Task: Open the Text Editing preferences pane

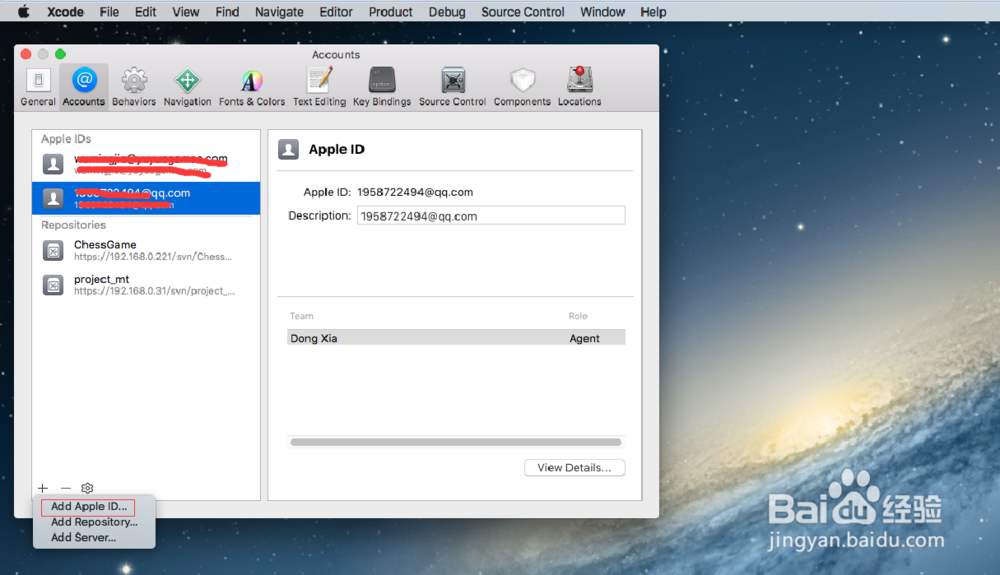Action: click(x=320, y=87)
